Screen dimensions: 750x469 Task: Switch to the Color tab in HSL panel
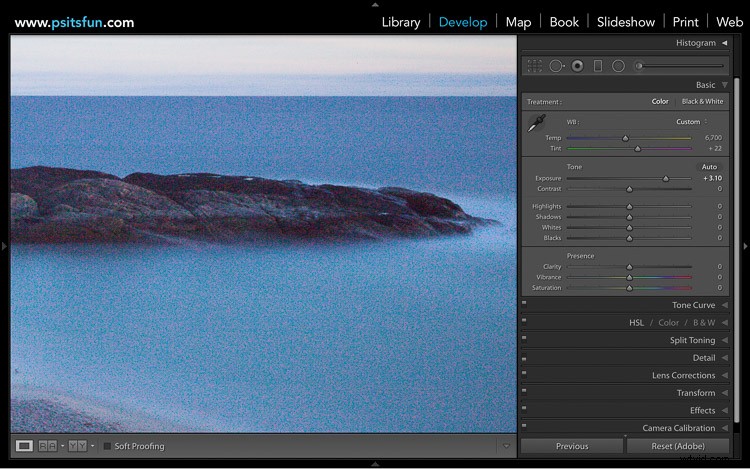(x=668, y=323)
